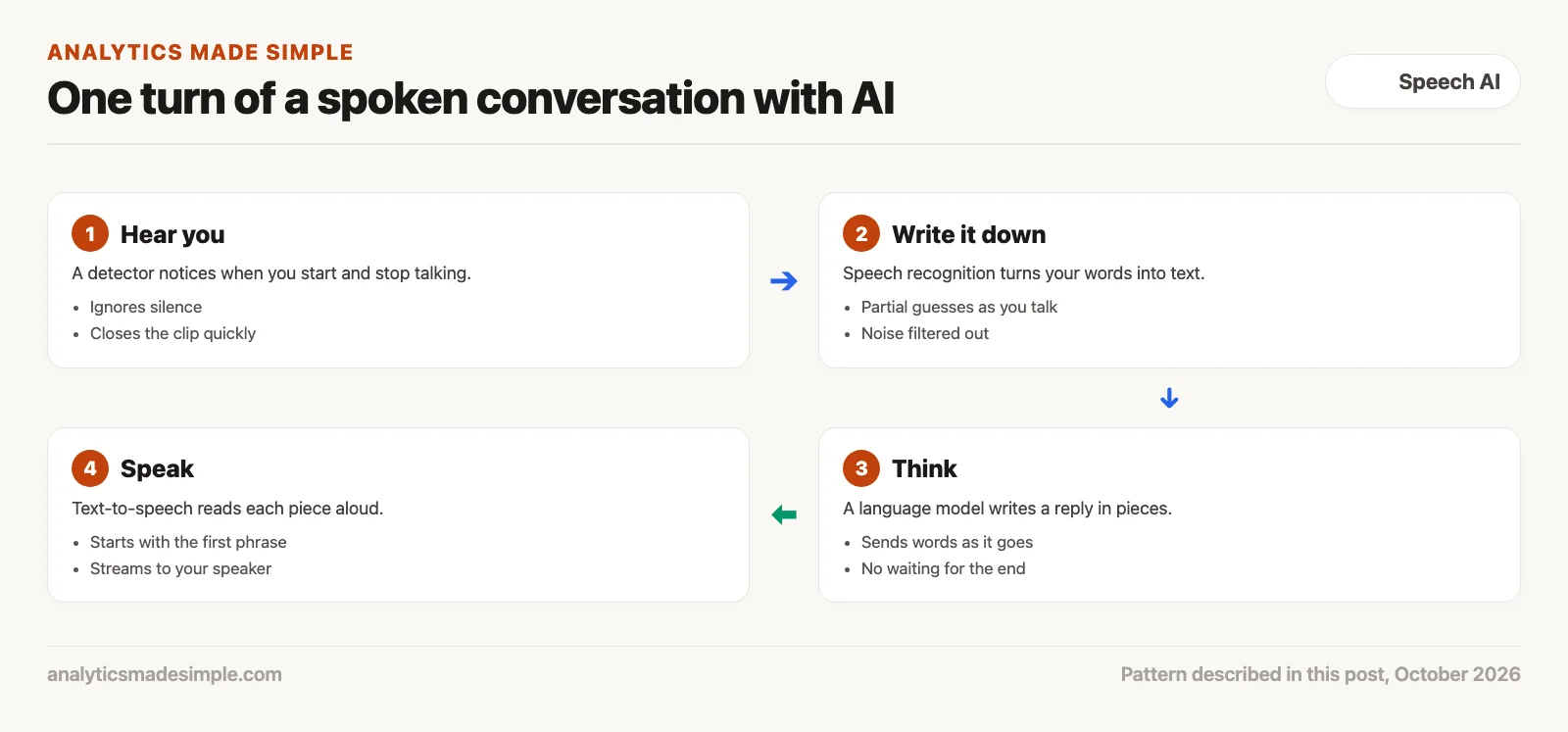Click the 'Ignores silence' bullet

pyautogui.click(x=146, y=307)
